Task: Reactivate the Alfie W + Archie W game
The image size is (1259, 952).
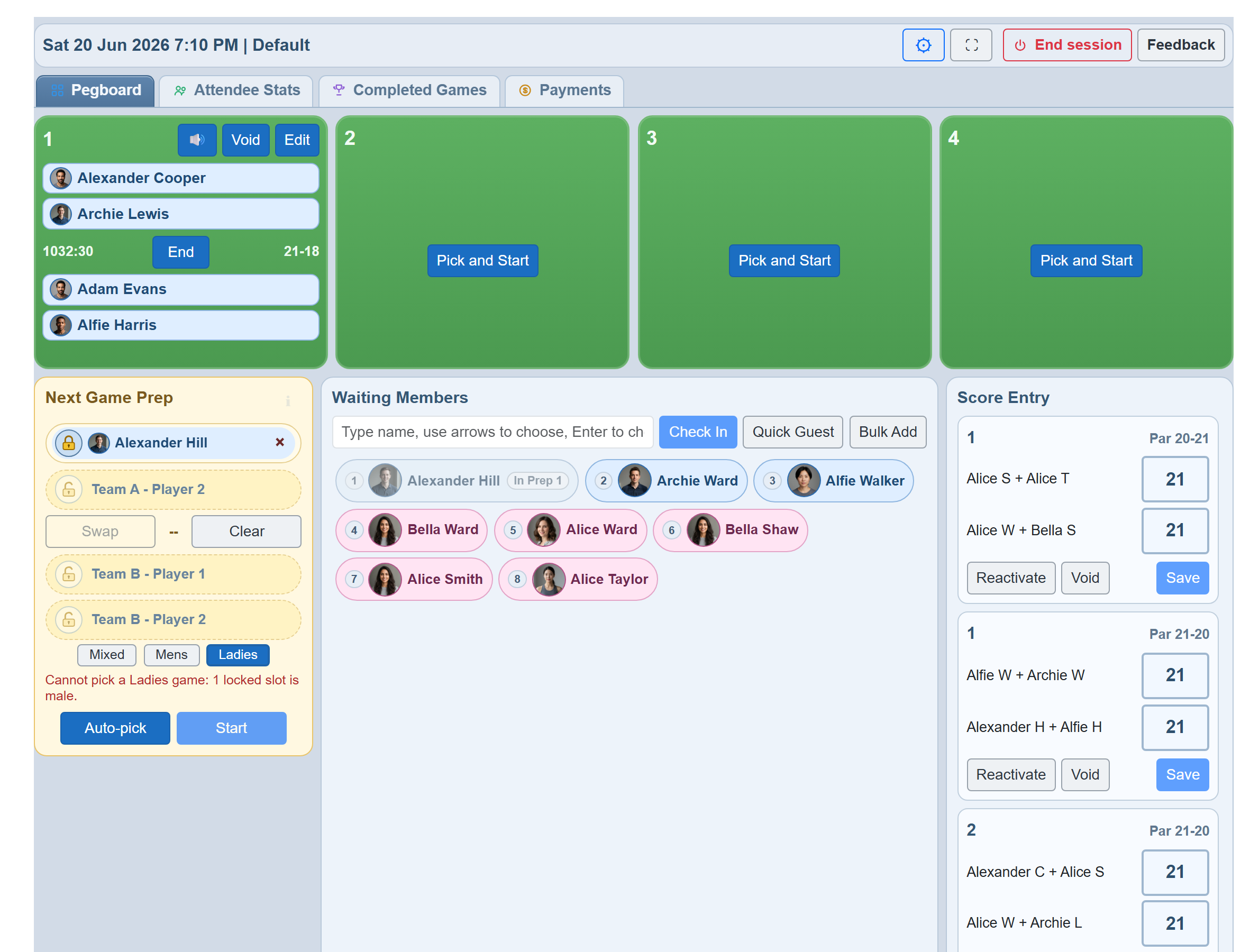Action: point(1011,775)
